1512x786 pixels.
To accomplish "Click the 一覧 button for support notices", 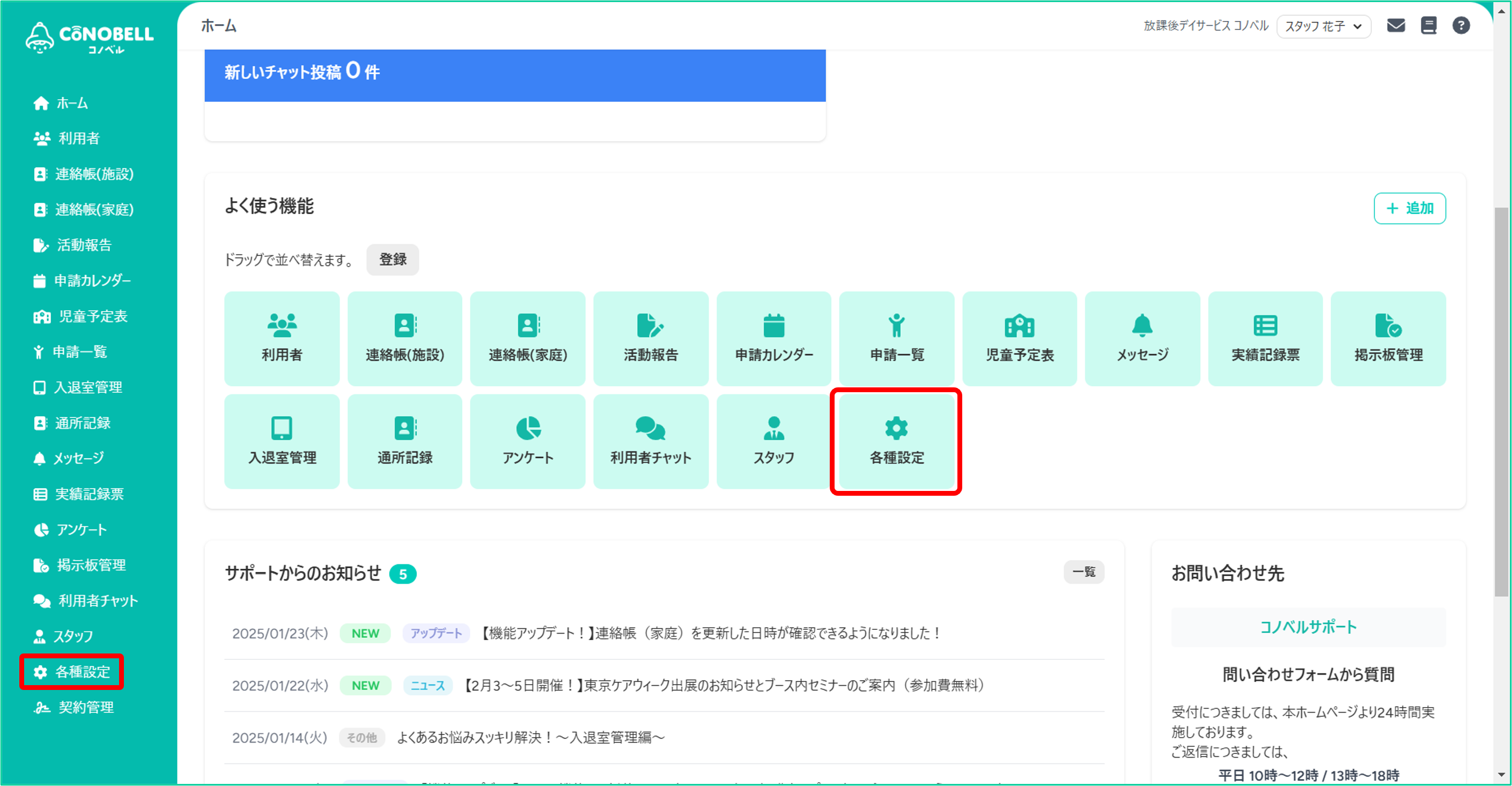I will (1083, 572).
